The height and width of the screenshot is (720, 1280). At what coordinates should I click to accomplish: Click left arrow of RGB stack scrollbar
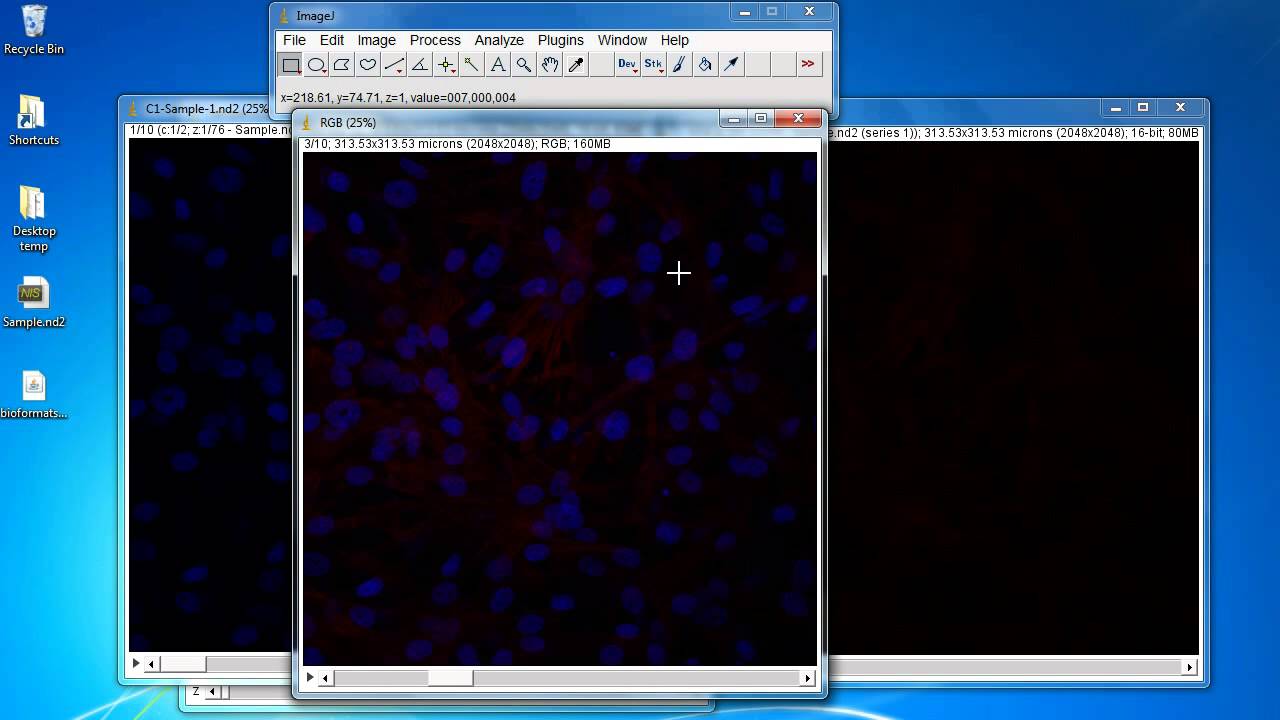pos(325,678)
